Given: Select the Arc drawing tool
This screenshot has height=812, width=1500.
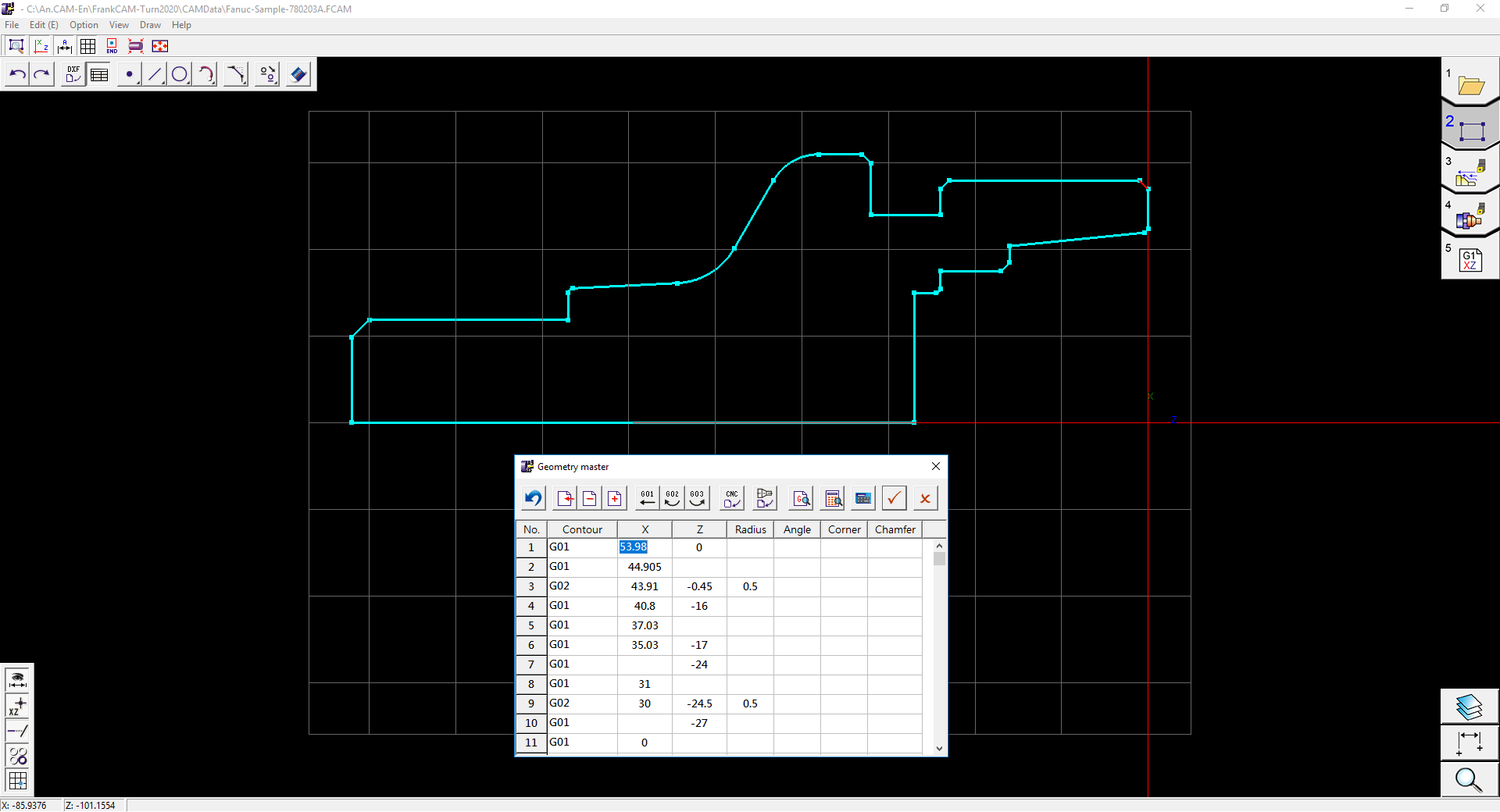Looking at the screenshot, I should click(205, 74).
